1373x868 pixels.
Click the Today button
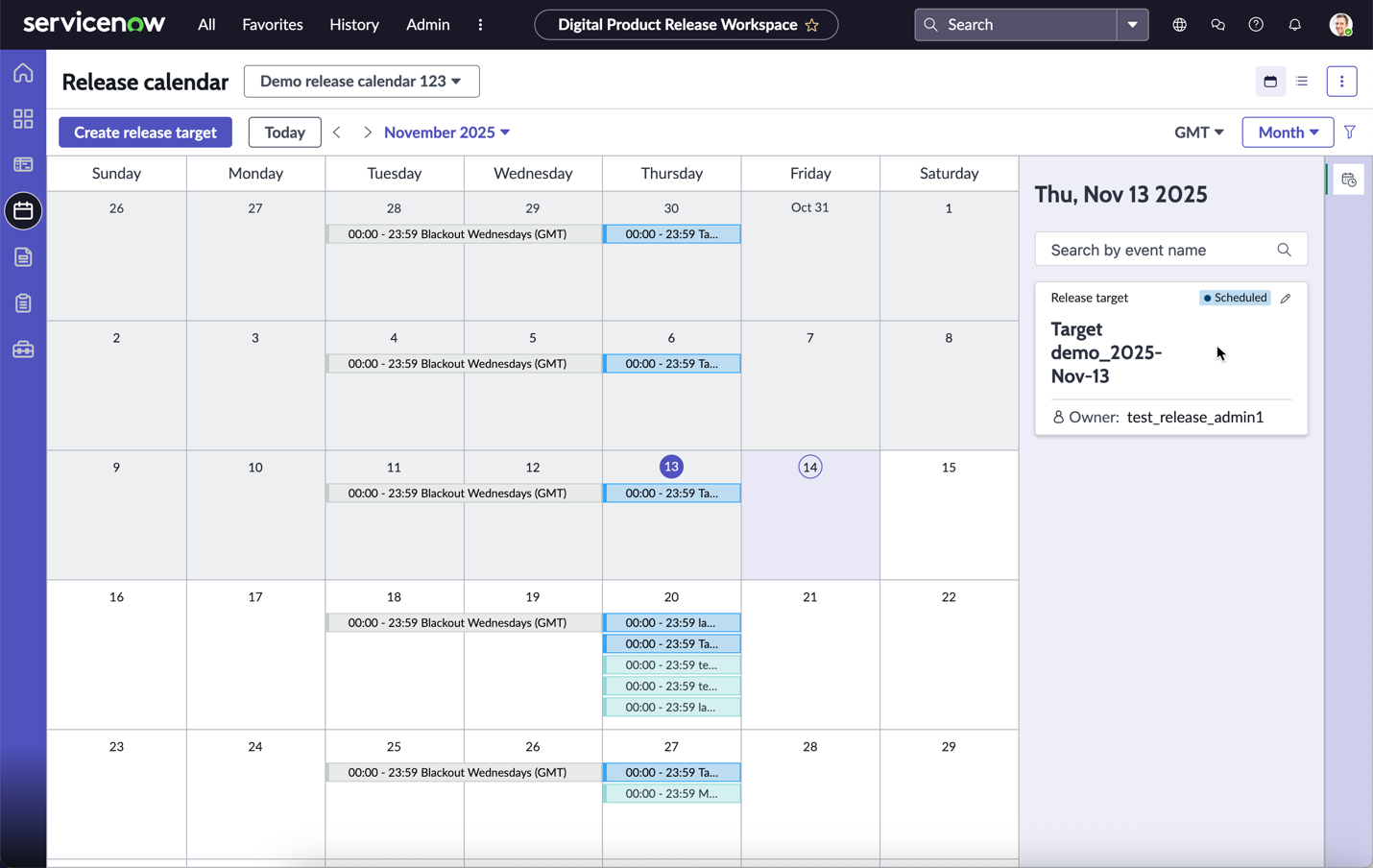(285, 133)
